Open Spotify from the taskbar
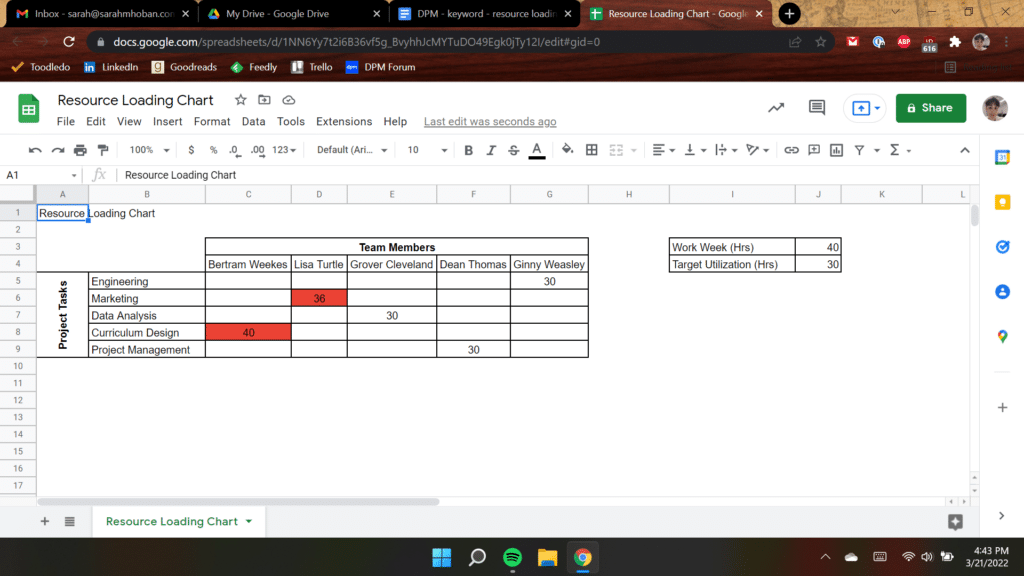The image size is (1024, 576). 513,557
